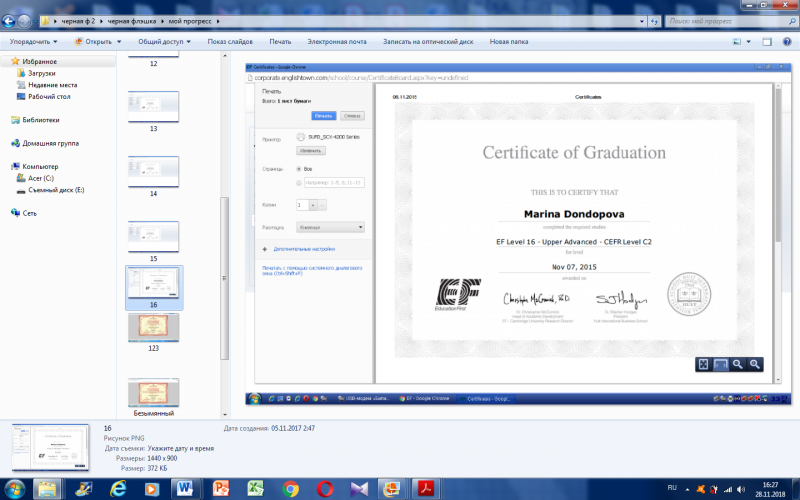Select the image thumbnail labeled 14

pyautogui.click(x=153, y=171)
